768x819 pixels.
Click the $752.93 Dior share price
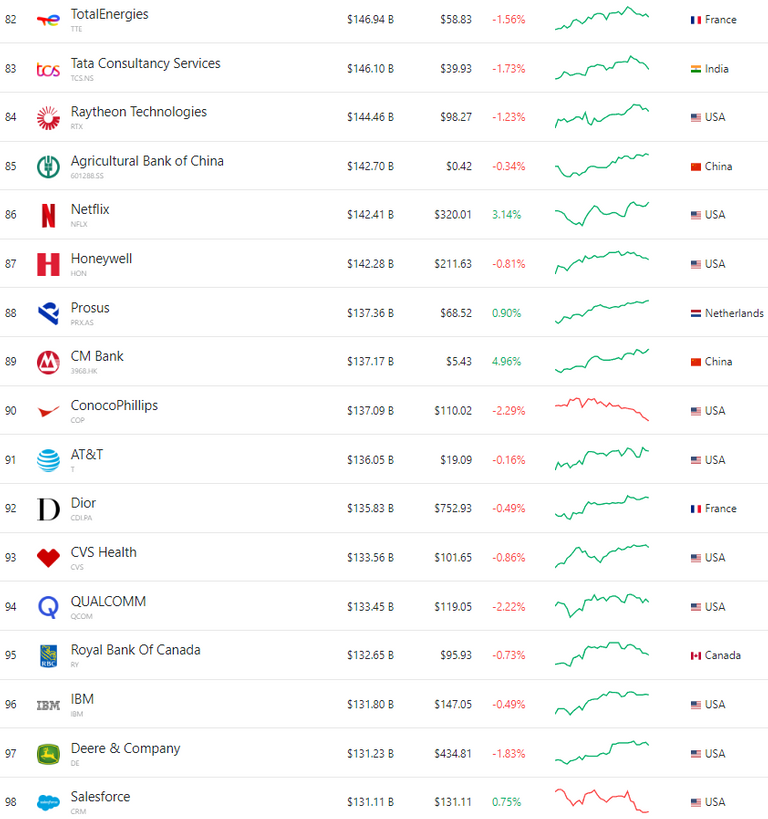click(x=452, y=509)
